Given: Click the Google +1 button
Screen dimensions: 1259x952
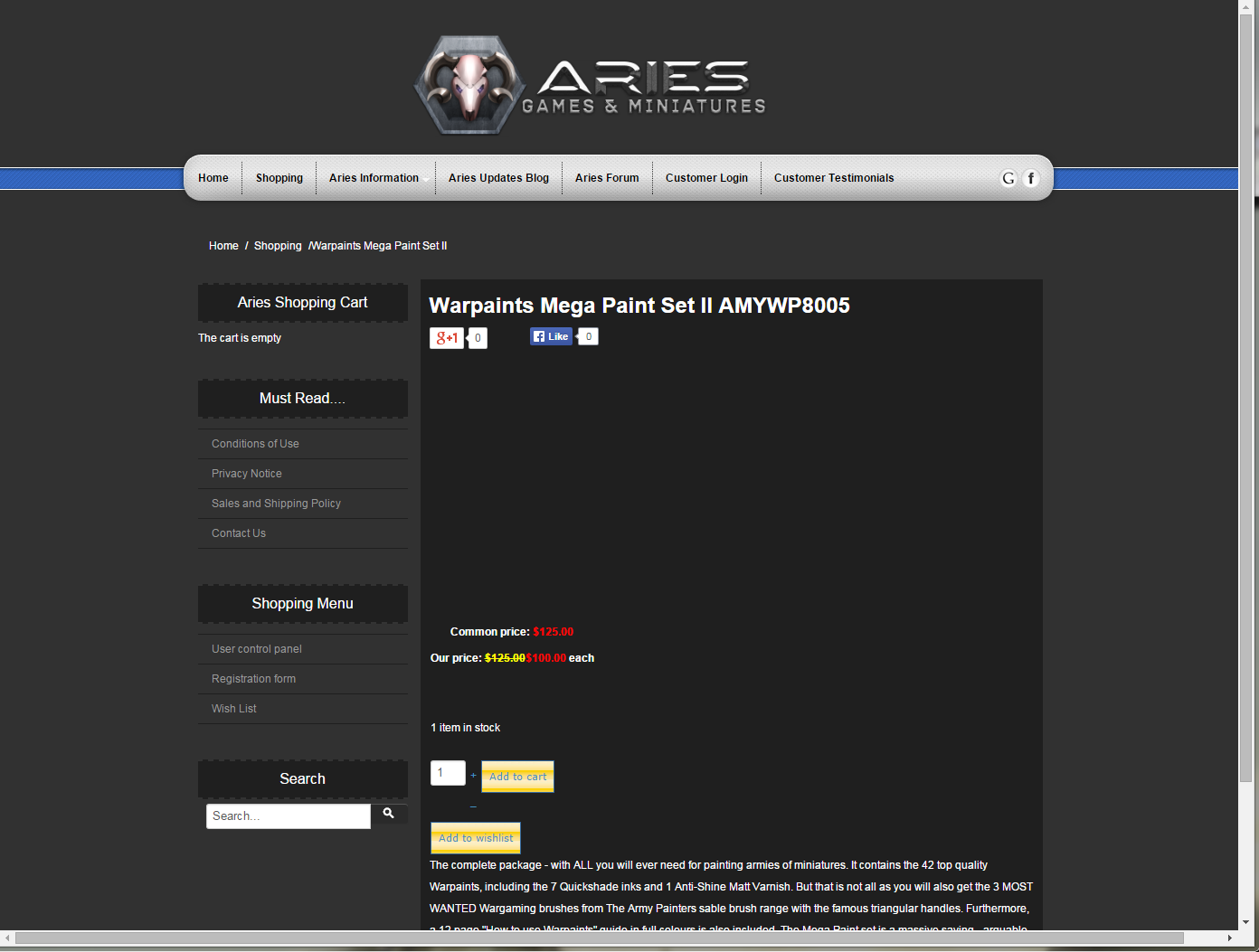Looking at the screenshot, I should [x=447, y=338].
